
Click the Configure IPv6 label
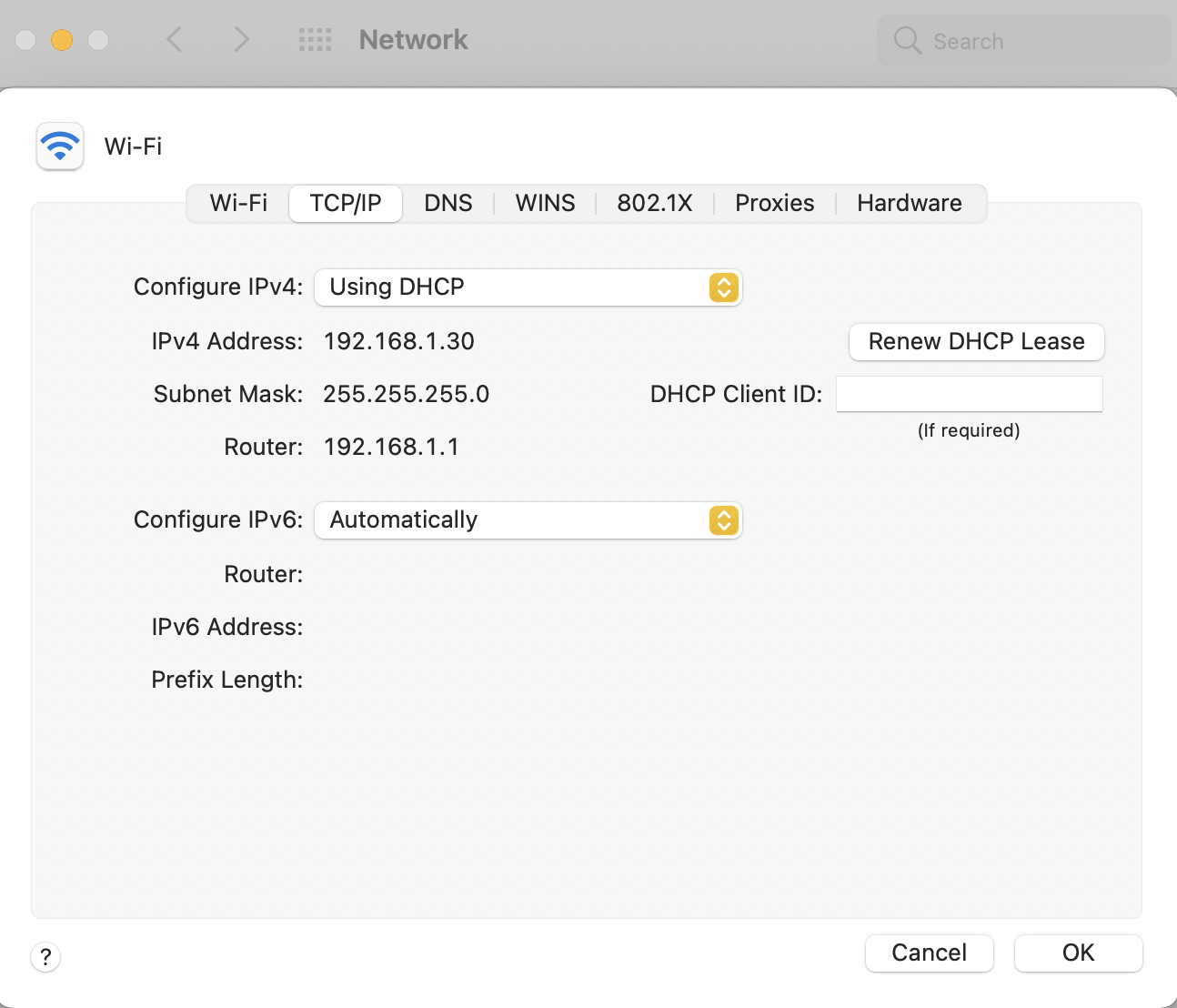point(218,520)
